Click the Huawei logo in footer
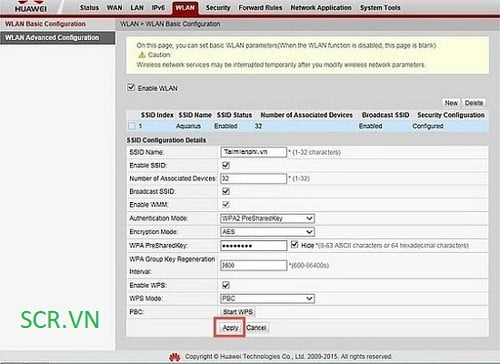This screenshot has width=500, height=364. (175, 357)
